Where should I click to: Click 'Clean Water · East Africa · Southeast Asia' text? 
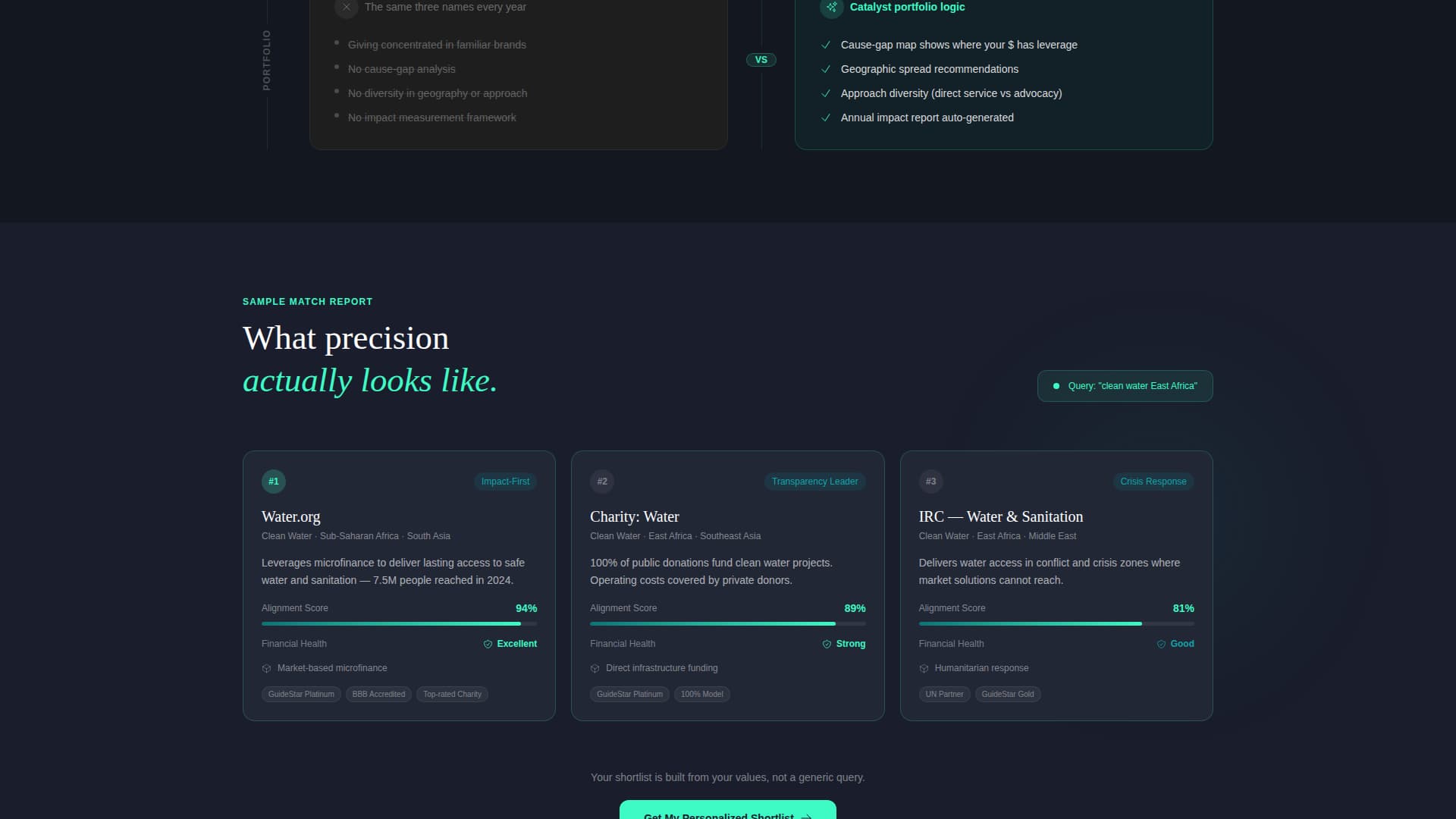pos(676,536)
